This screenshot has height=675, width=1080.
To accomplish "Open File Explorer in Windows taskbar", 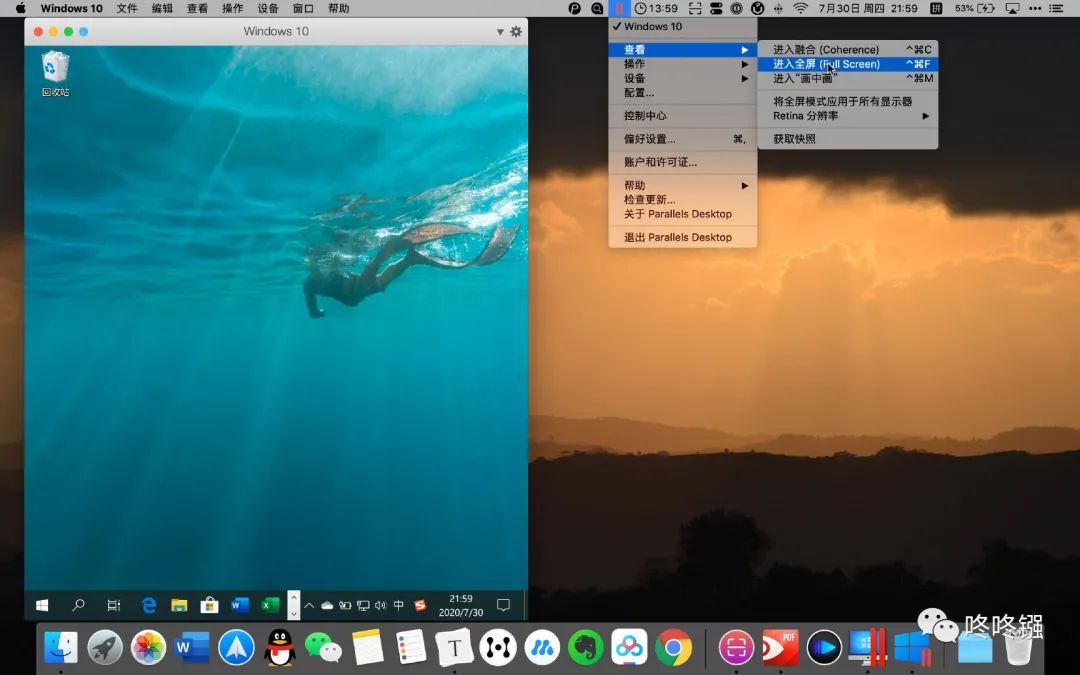I will point(179,605).
